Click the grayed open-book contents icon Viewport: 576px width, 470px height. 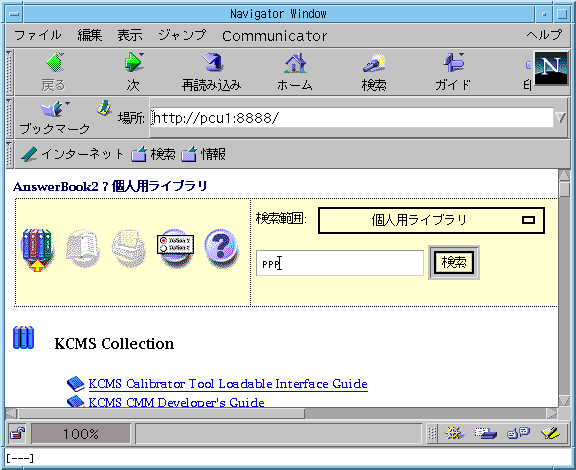(83, 247)
